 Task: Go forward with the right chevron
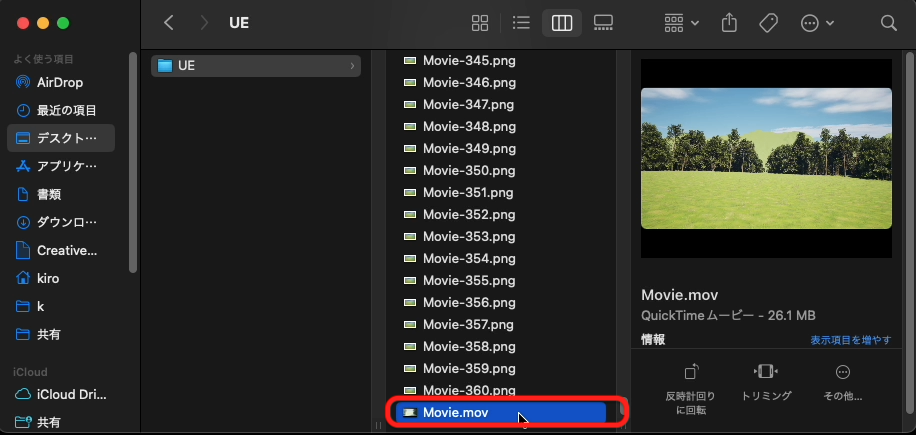(x=204, y=23)
